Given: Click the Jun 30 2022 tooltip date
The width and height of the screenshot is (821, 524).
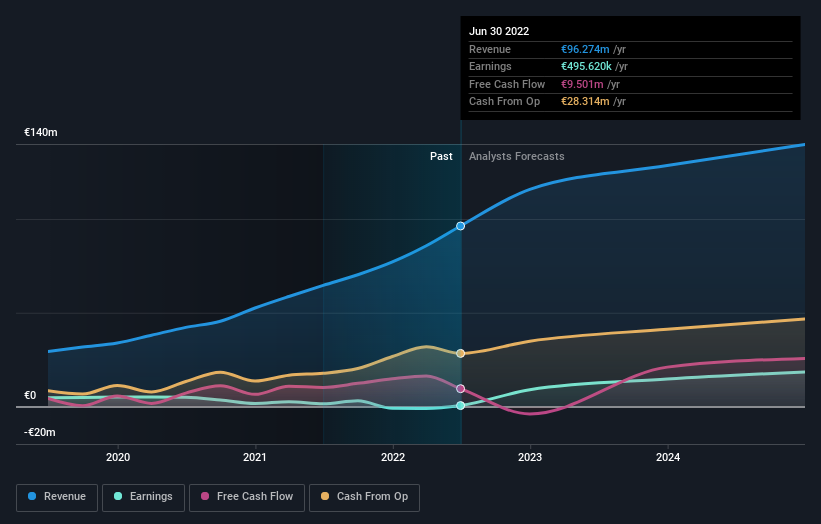Looking at the screenshot, I should pos(499,31).
